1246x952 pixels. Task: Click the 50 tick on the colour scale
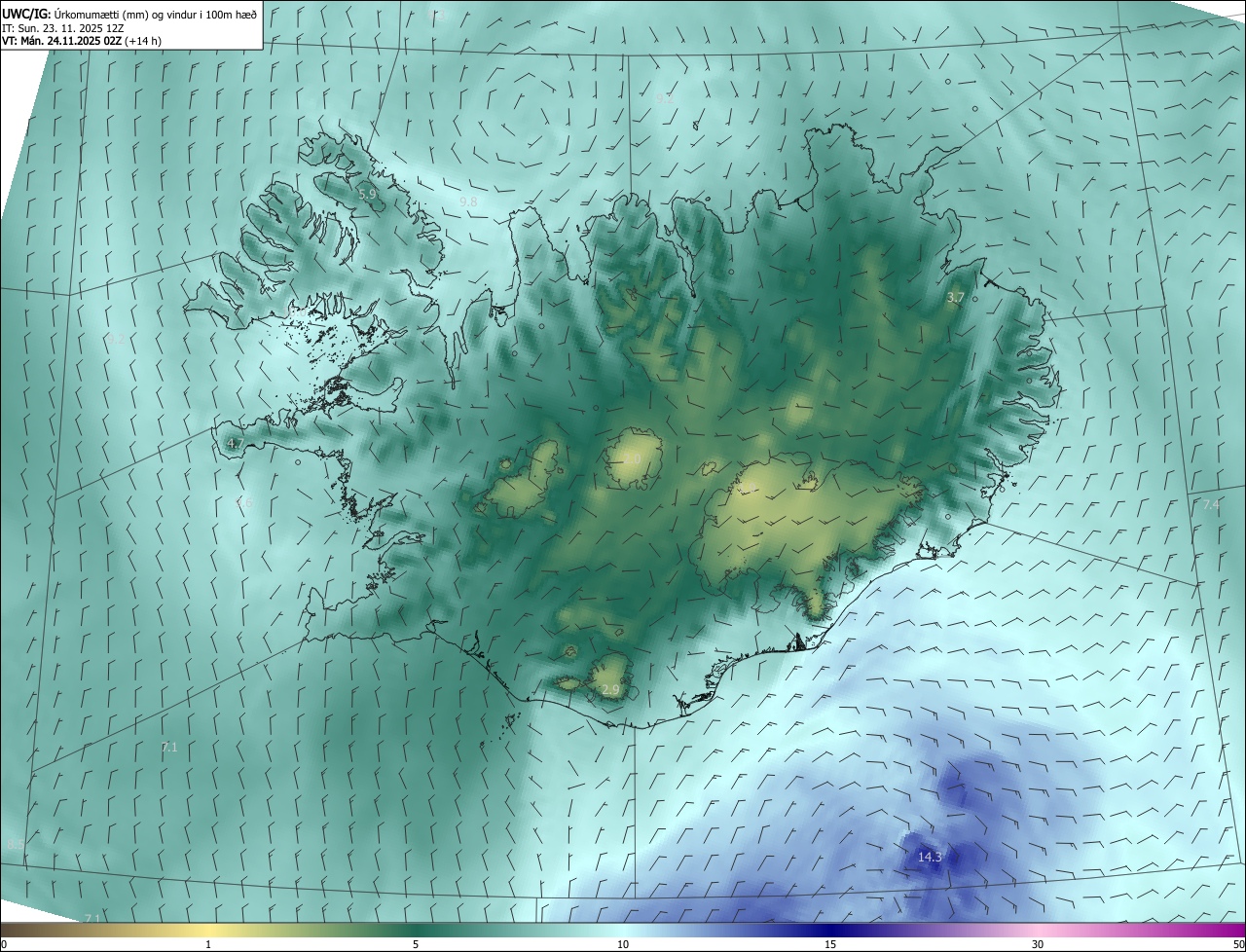[x=1238, y=945]
